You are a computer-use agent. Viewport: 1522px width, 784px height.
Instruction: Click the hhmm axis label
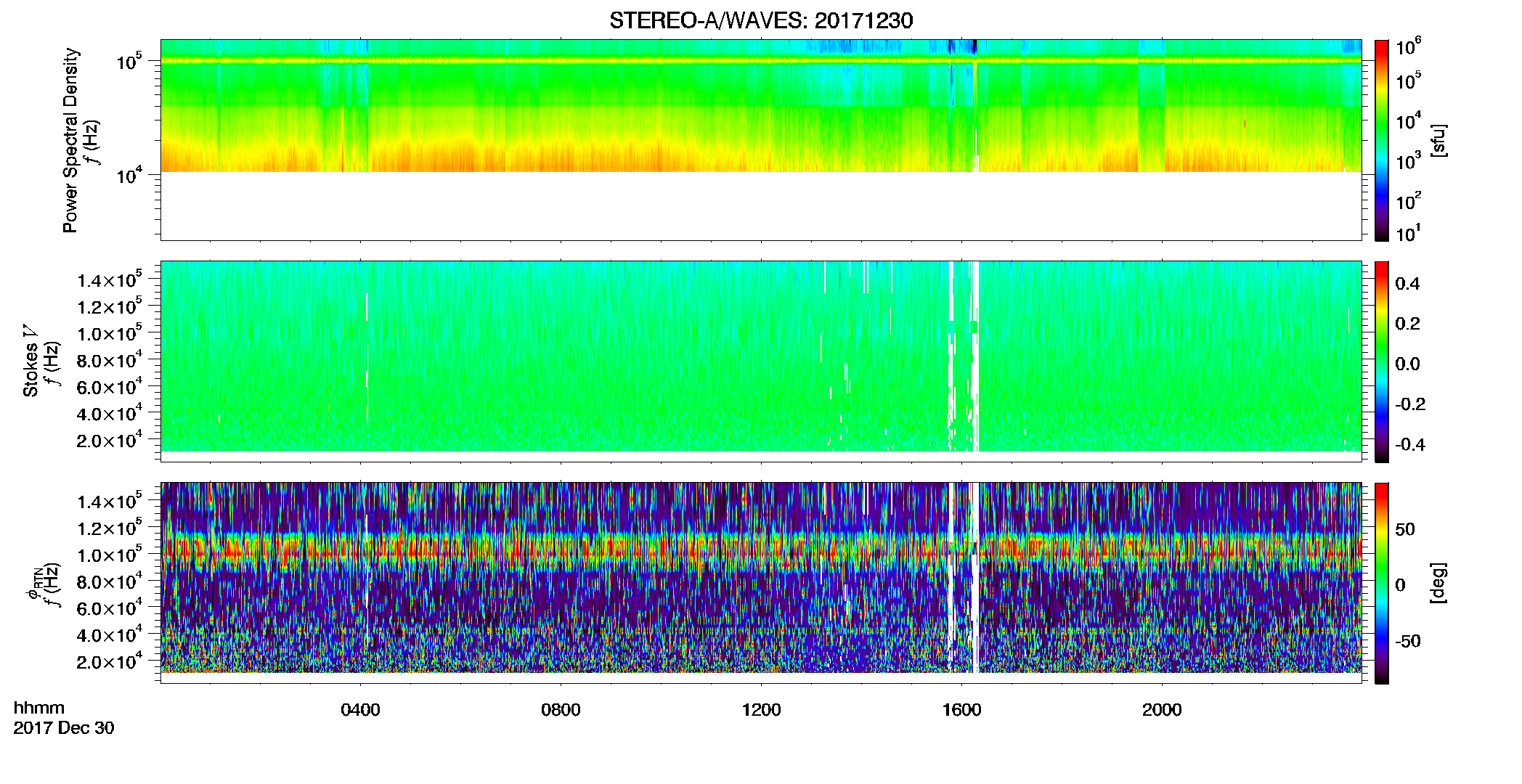[x=39, y=708]
